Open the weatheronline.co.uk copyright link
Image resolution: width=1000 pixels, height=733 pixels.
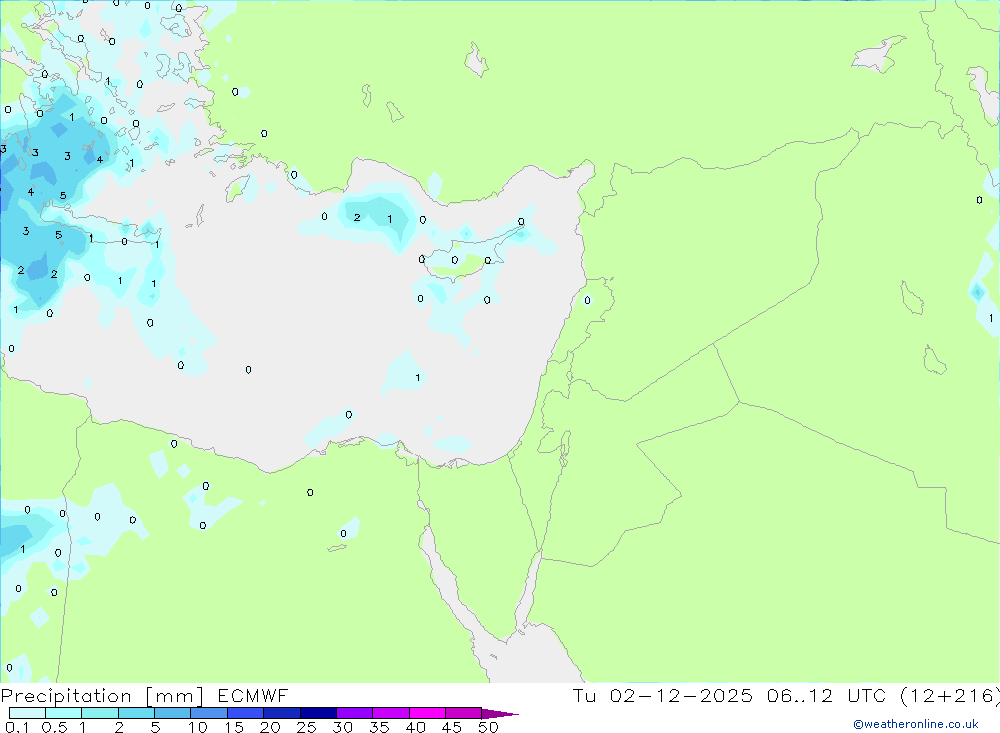click(916, 724)
